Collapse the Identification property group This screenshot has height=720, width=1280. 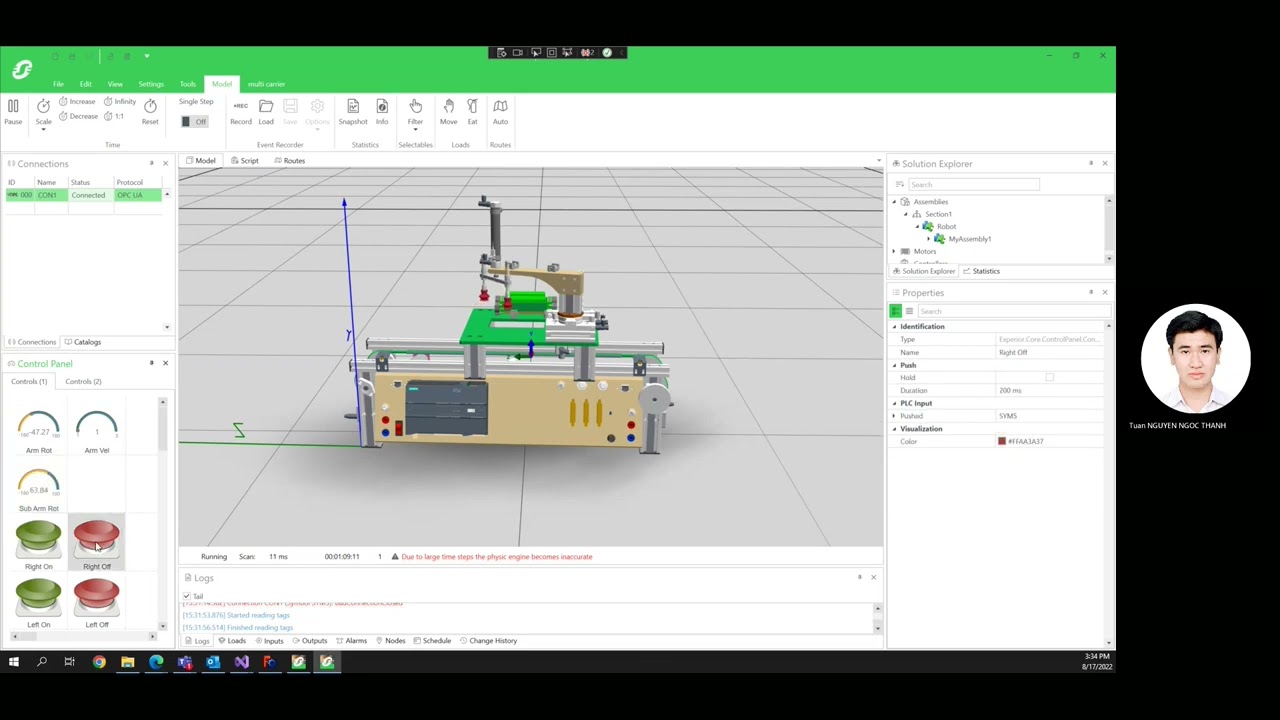(895, 327)
